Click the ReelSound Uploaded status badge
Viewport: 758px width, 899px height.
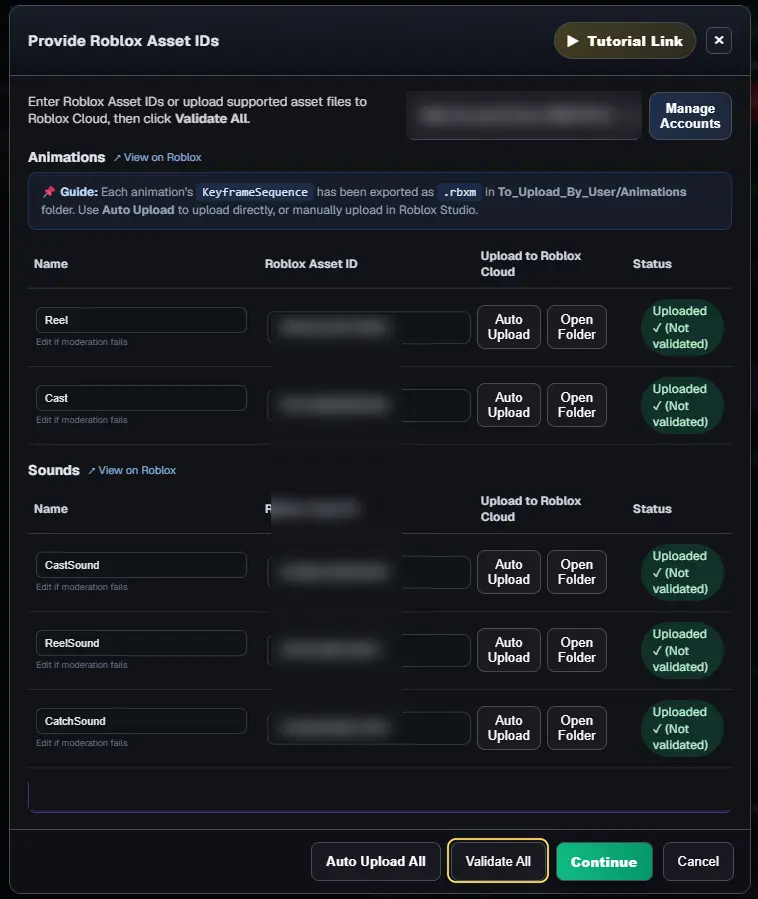pyautogui.click(x=682, y=650)
